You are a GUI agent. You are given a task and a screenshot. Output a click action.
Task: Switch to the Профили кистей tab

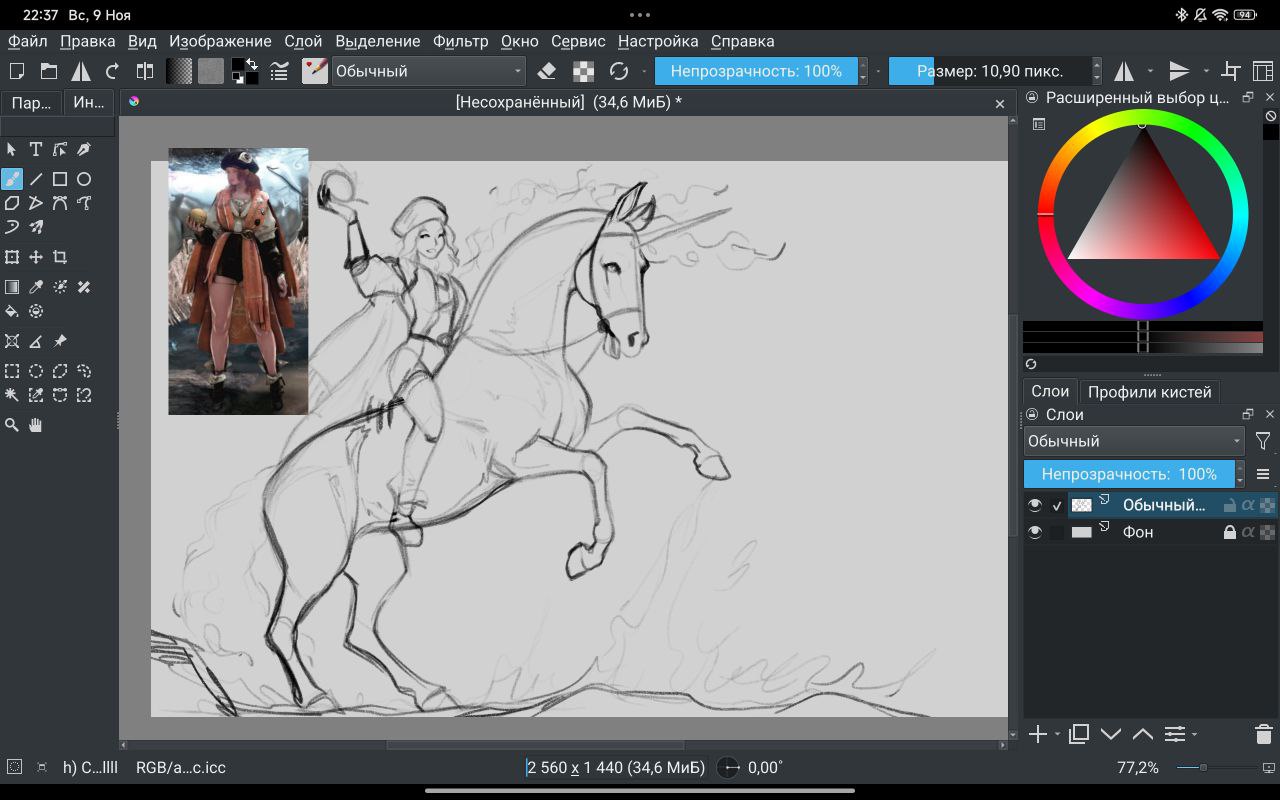(x=1149, y=392)
